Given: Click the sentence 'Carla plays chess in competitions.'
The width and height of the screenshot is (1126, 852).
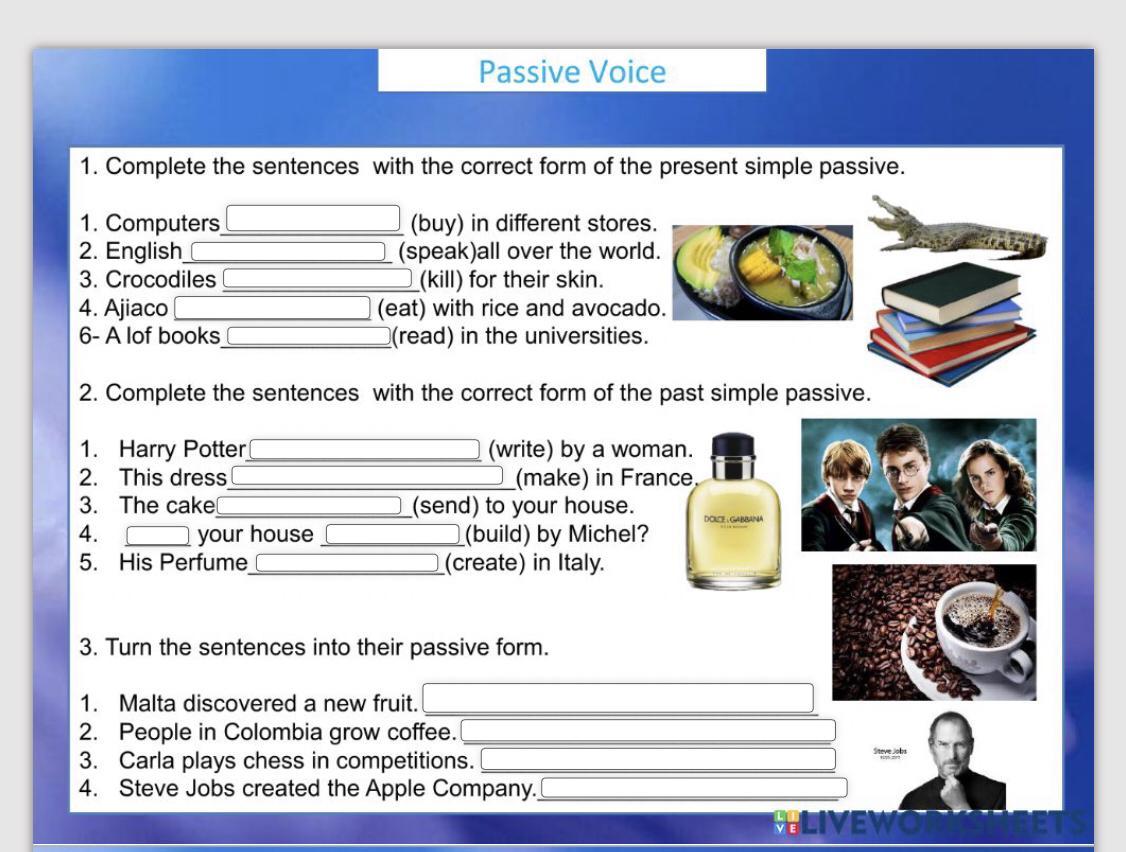Looking at the screenshot, I should coord(297,760).
